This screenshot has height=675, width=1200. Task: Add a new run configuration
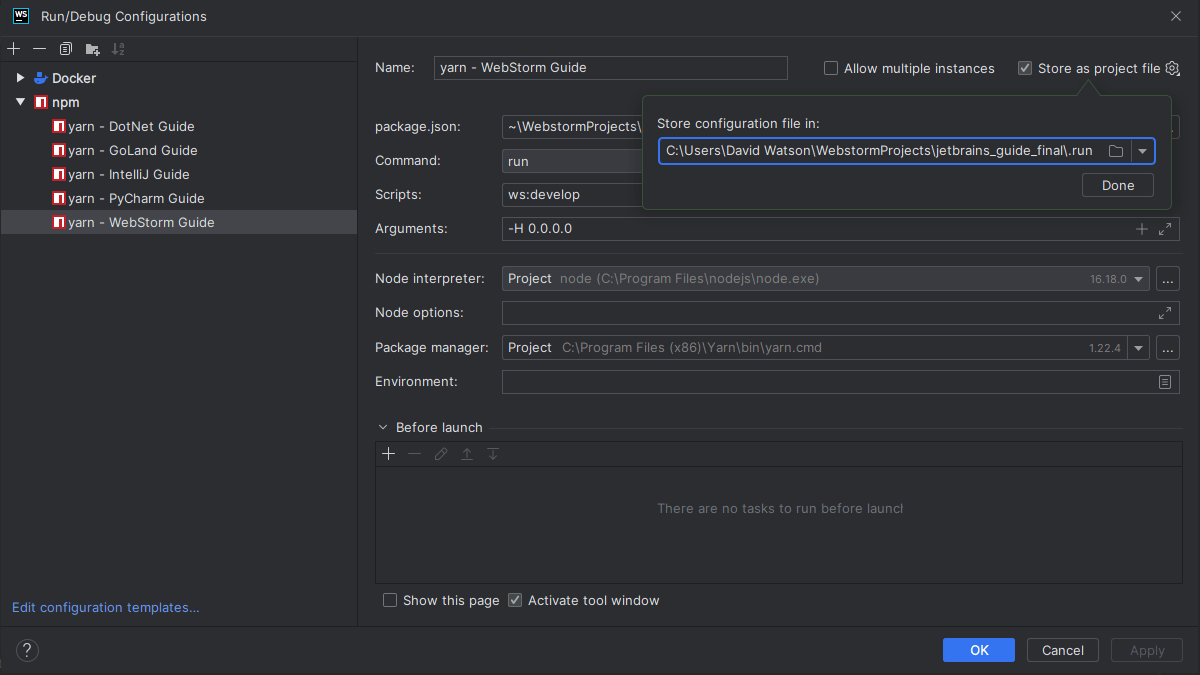(x=13, y=48)
